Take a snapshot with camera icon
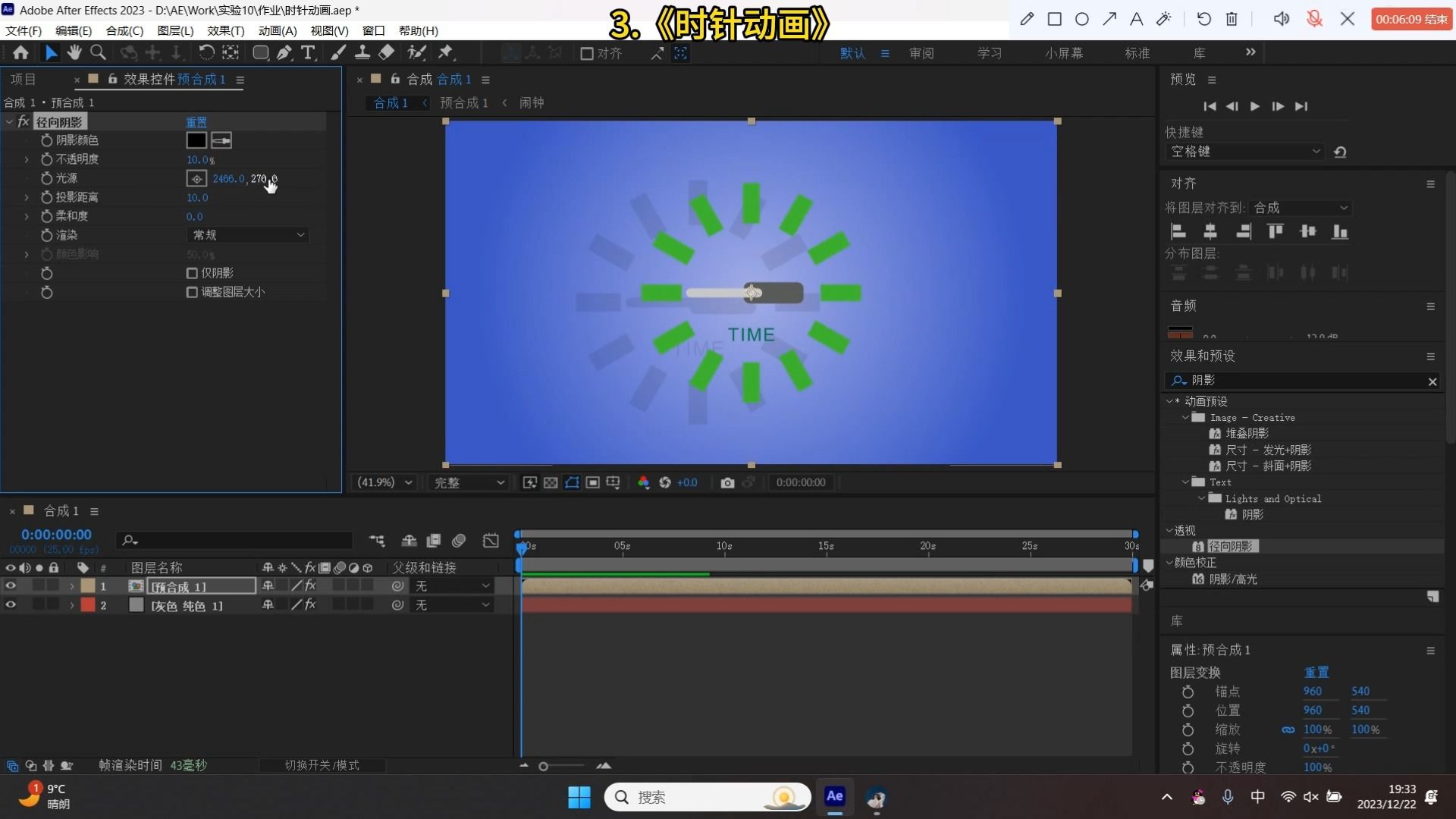 [727, 482]
